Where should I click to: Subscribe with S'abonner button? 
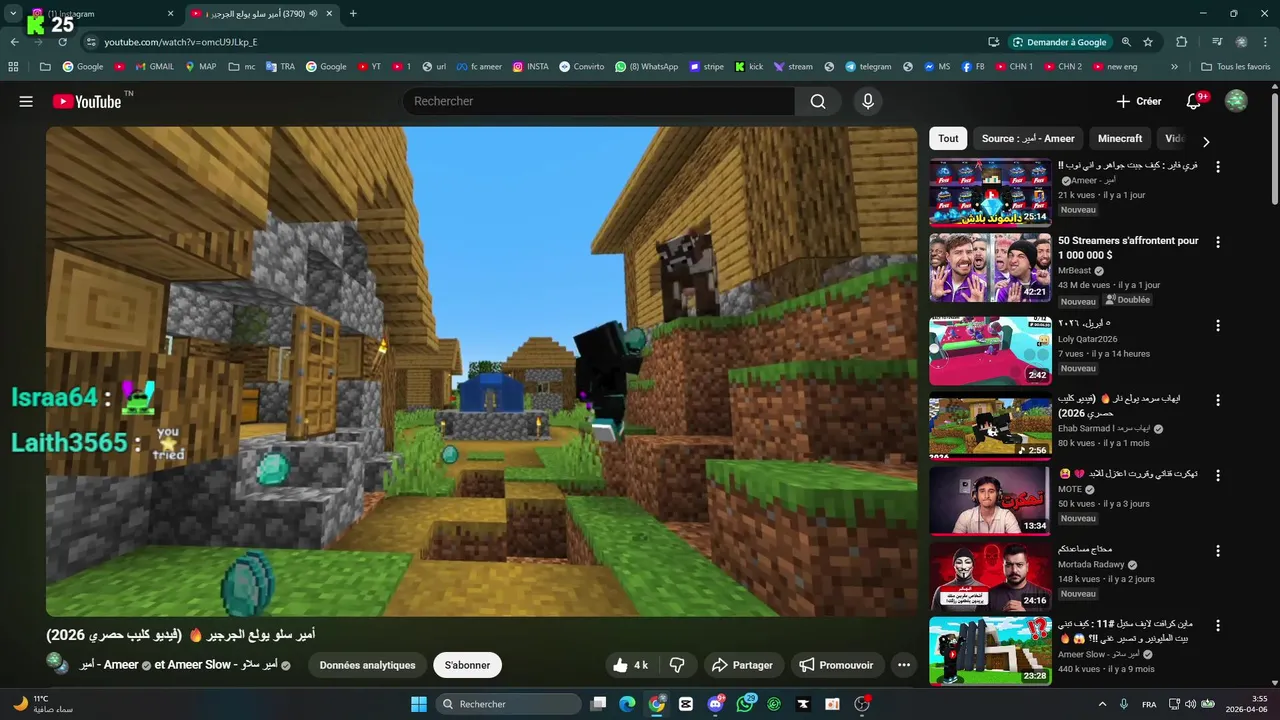coord(468,665)
